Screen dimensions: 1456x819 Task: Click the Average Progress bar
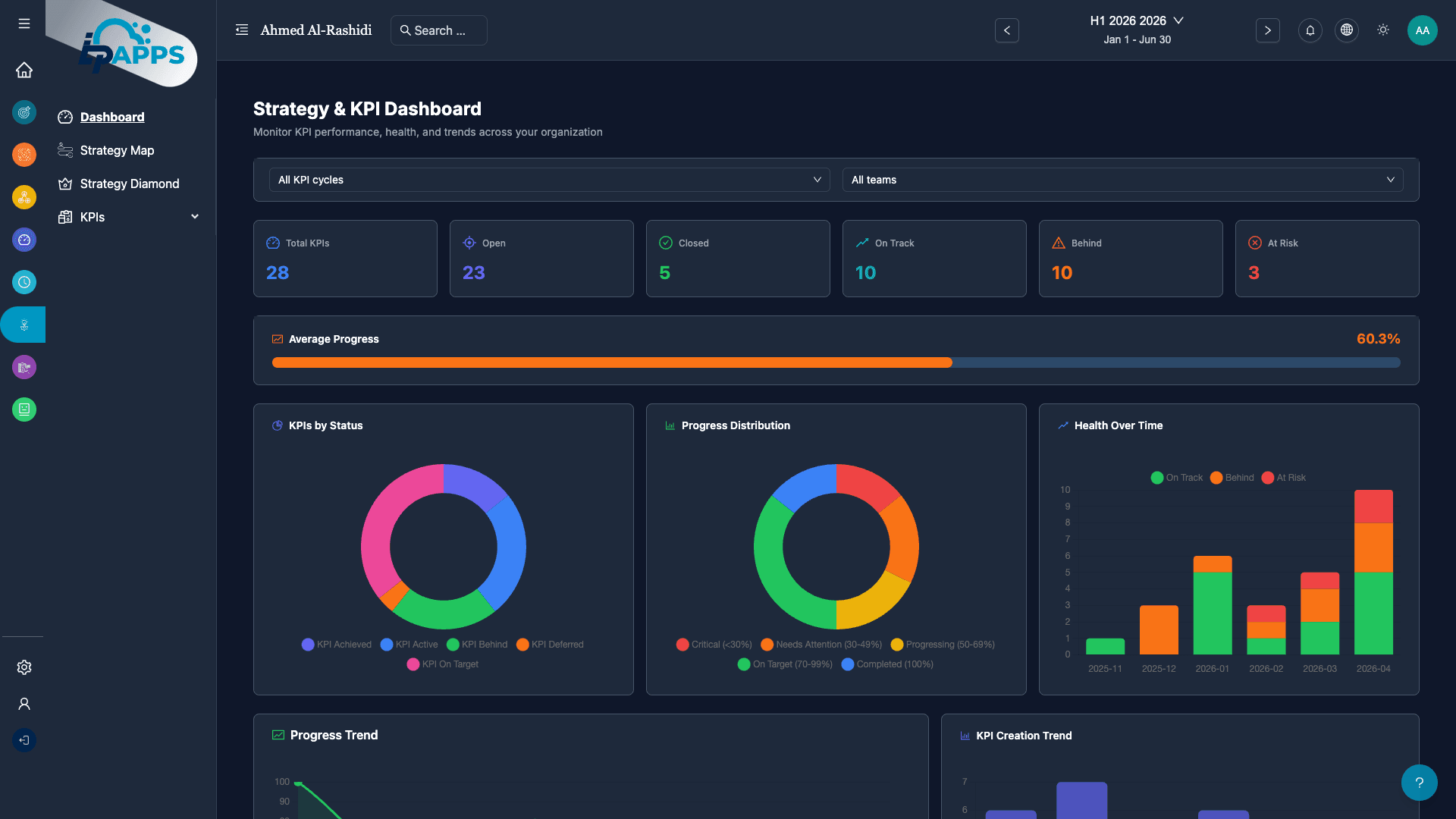point(836,362)
